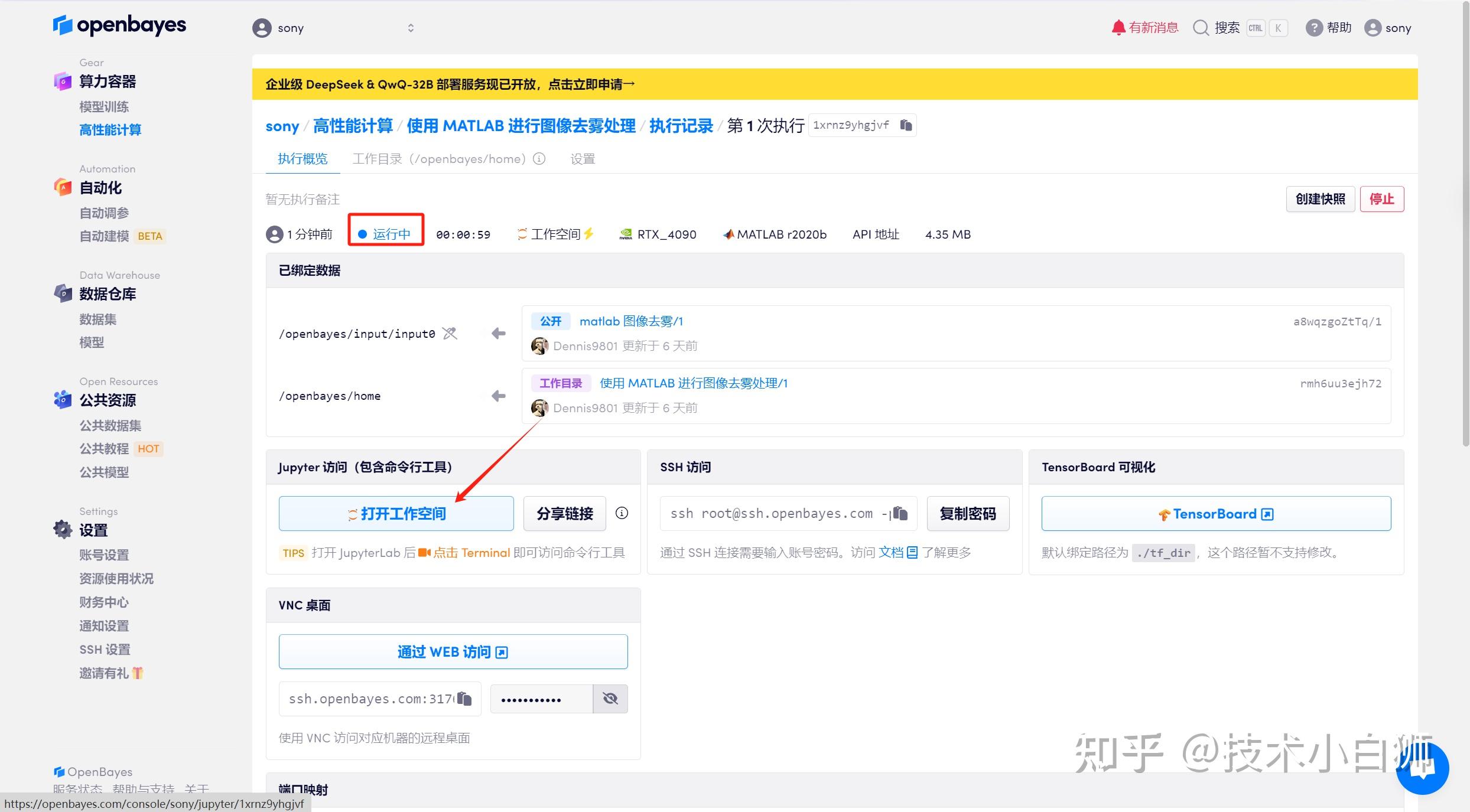This screenshot has width=1470, height=812.
Task: Click the Dennis9801 avatar in 工作目录 row
Action: click(539, 408)
